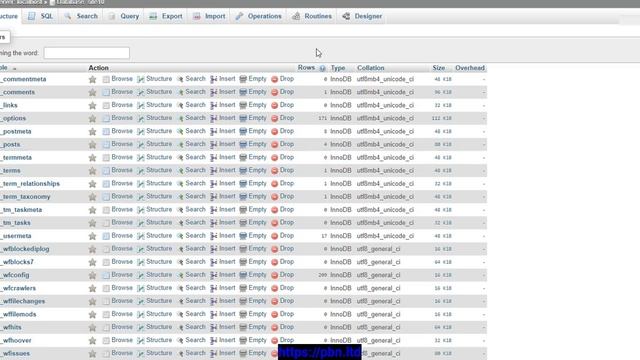Image resolution: width=640 pixels, height=360 pixels.
Task: Click the Search icon in _links row
Action: 180,105
